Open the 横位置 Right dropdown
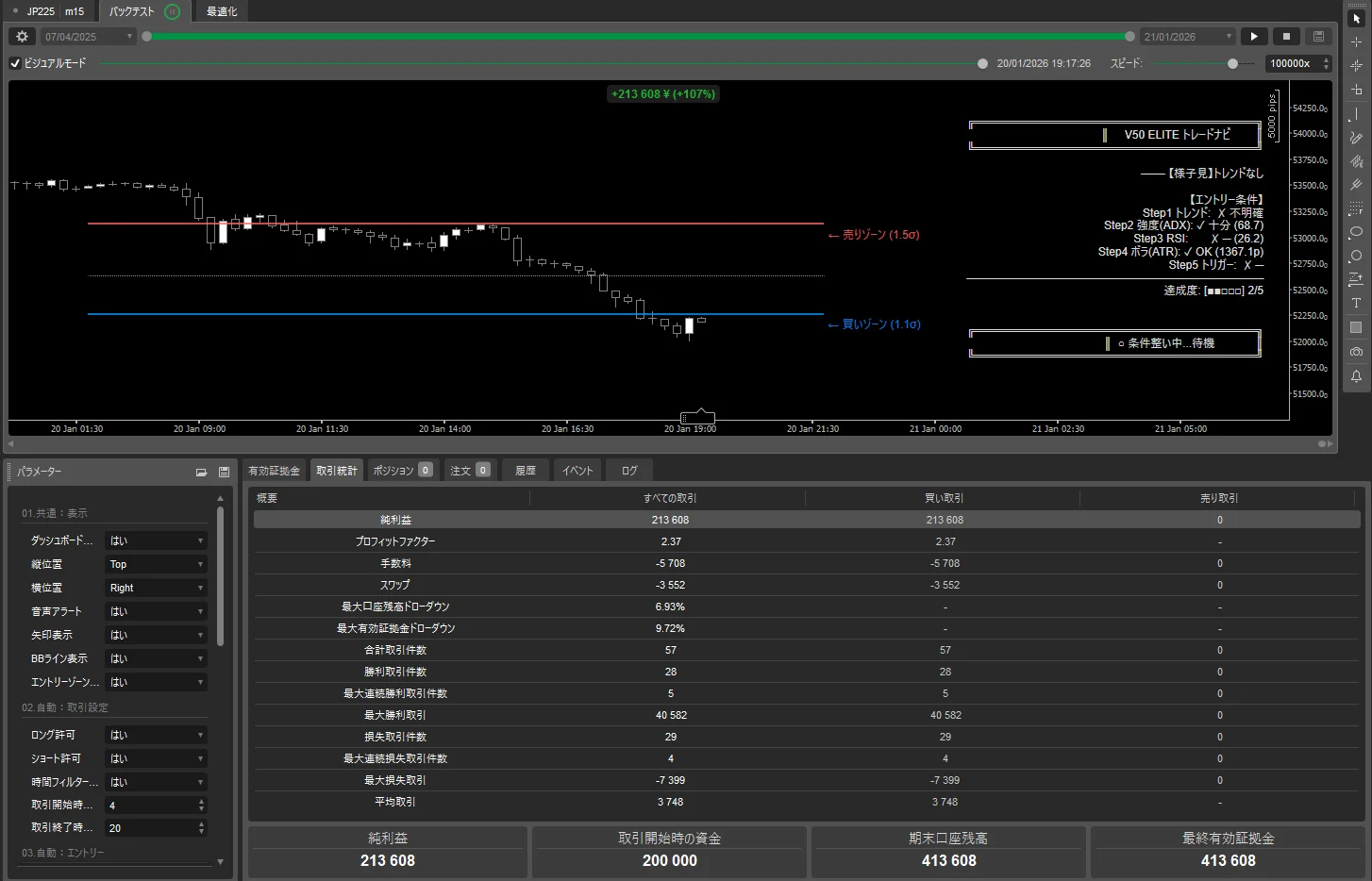This screenshot has width=1372, height=881. pos(156,588)
